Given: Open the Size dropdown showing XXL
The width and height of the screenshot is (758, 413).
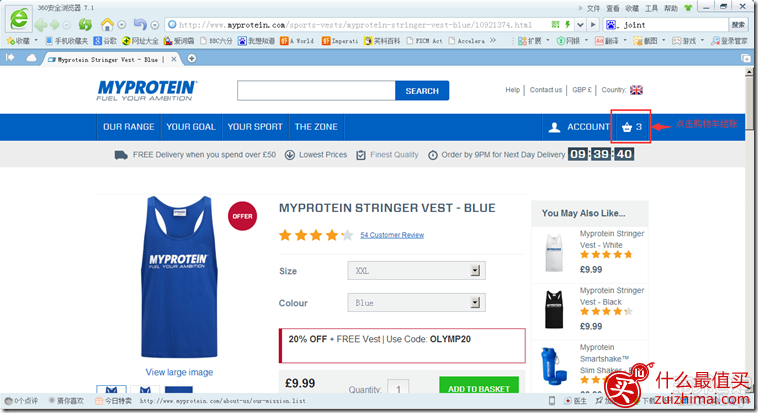Looking at the screenshot, I should [416, 271].
